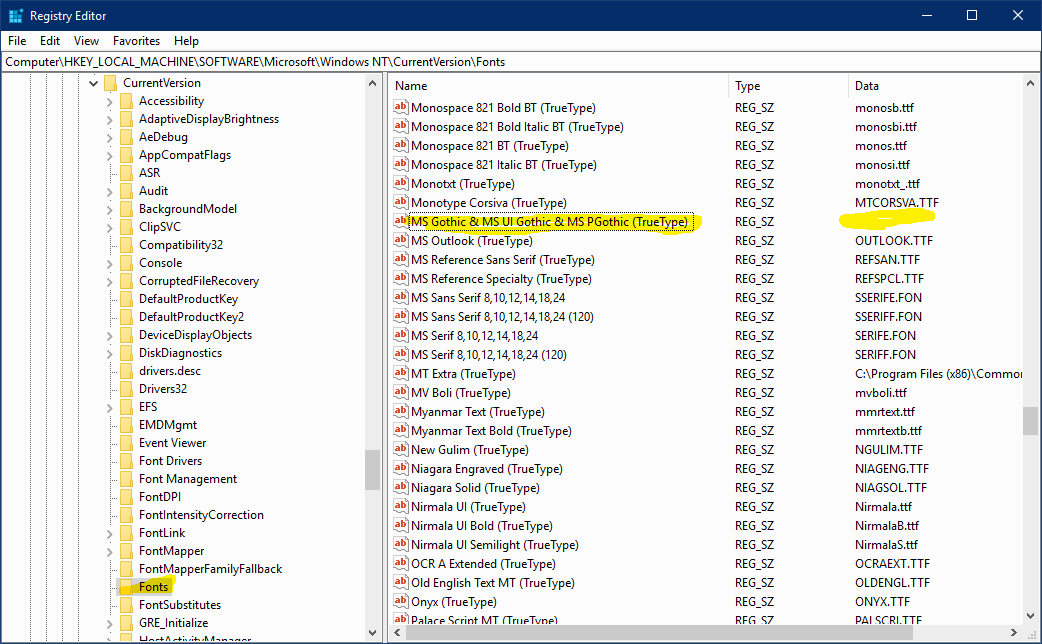Click the string icon beside MT Extra (TrueType)
Image resolution: width=1042 pixels, height=644 pixels.
[400, 373]
